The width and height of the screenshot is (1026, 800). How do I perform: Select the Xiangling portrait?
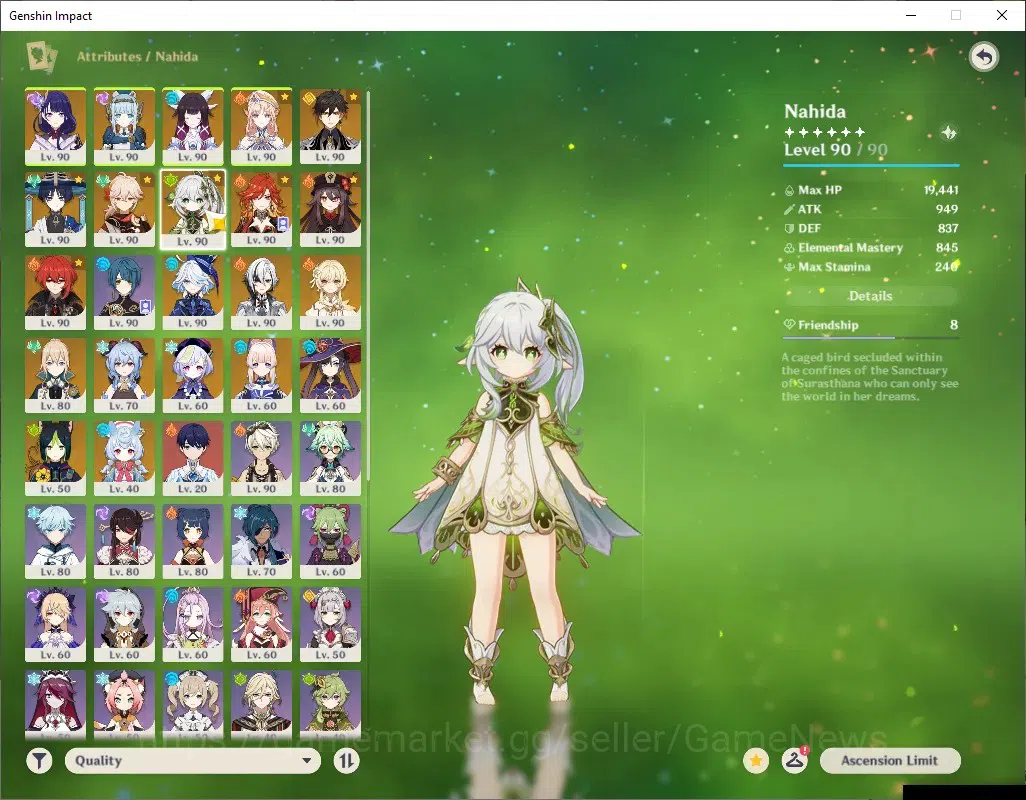tap(193, 542)
